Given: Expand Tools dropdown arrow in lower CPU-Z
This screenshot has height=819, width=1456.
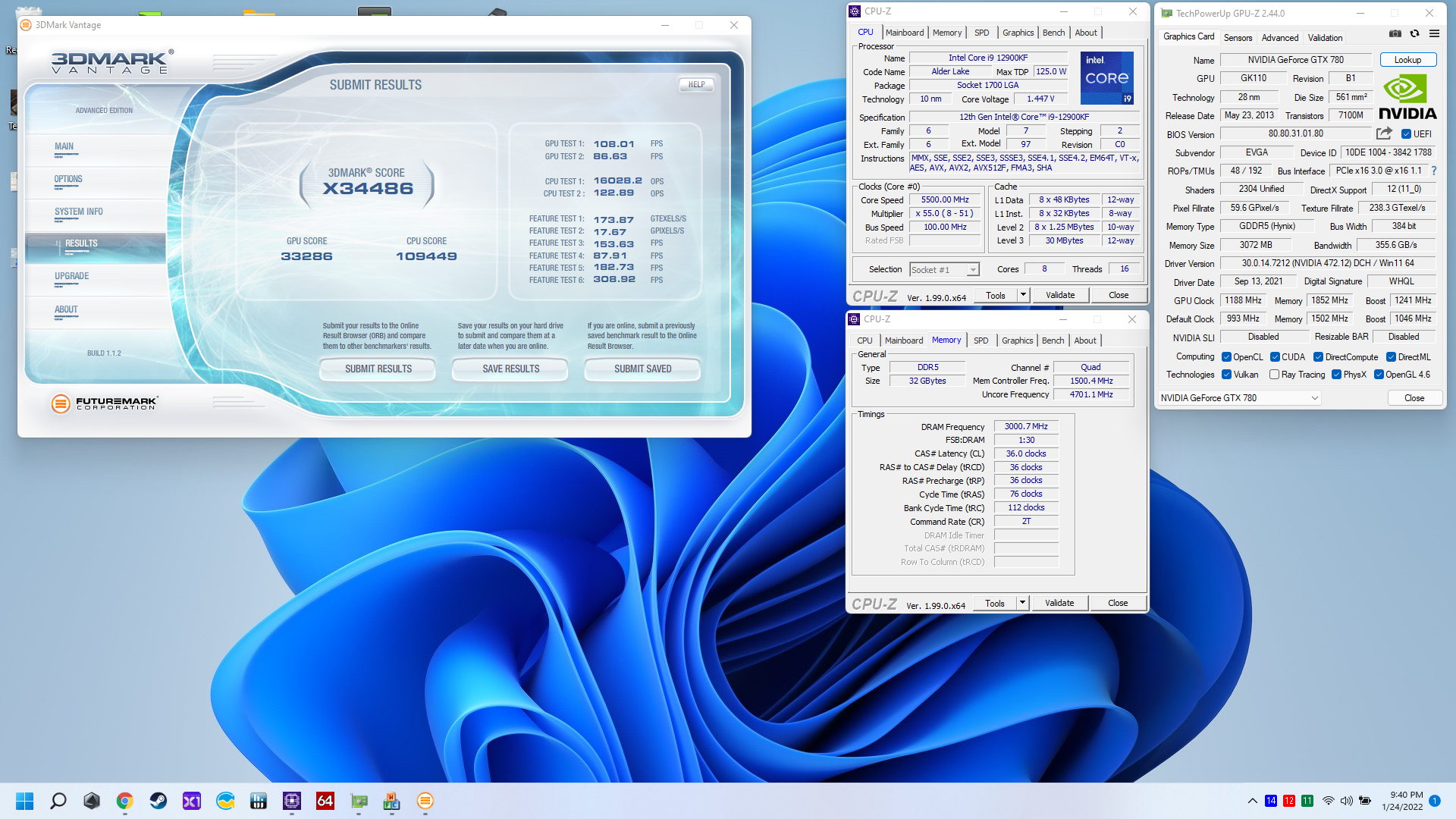Looking at the screenshot, I should click(1022, 603).
